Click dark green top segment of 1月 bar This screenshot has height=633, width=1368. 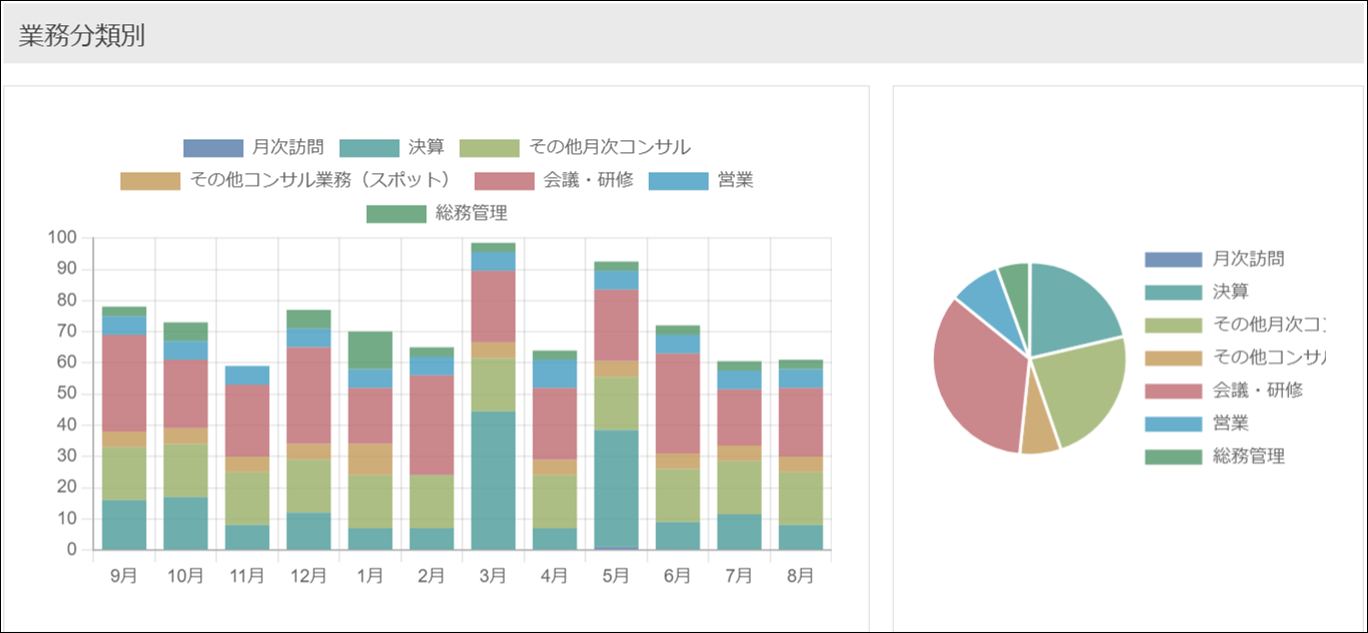371,350
